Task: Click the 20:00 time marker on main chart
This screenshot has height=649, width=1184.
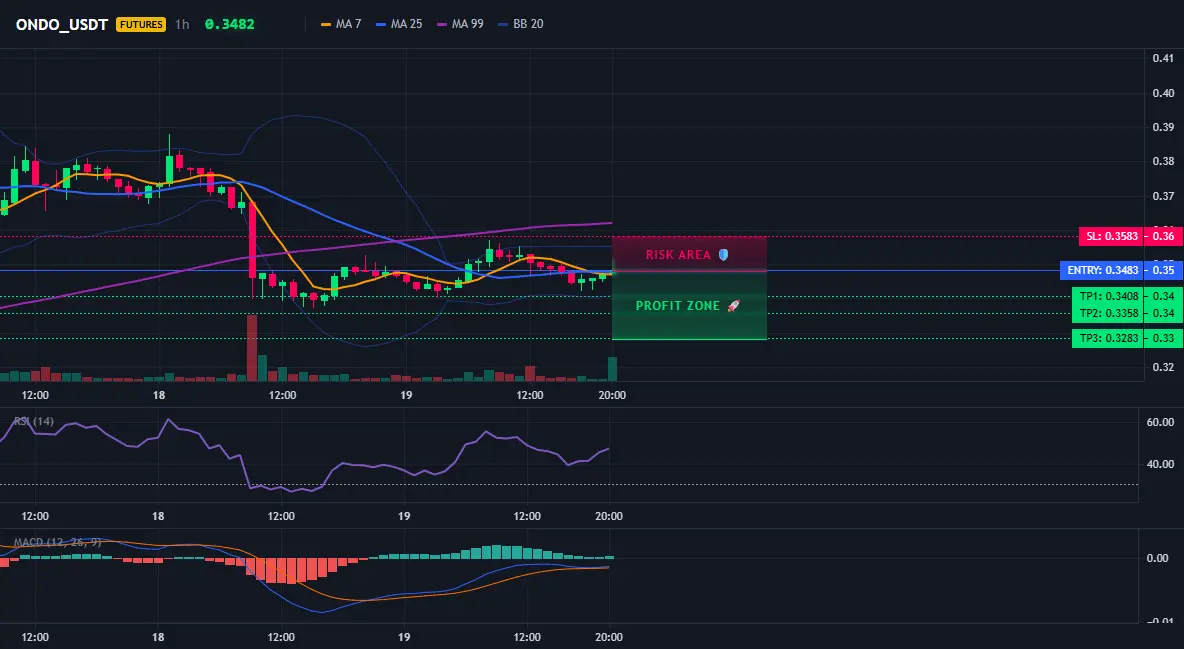Action: [612, 395]
